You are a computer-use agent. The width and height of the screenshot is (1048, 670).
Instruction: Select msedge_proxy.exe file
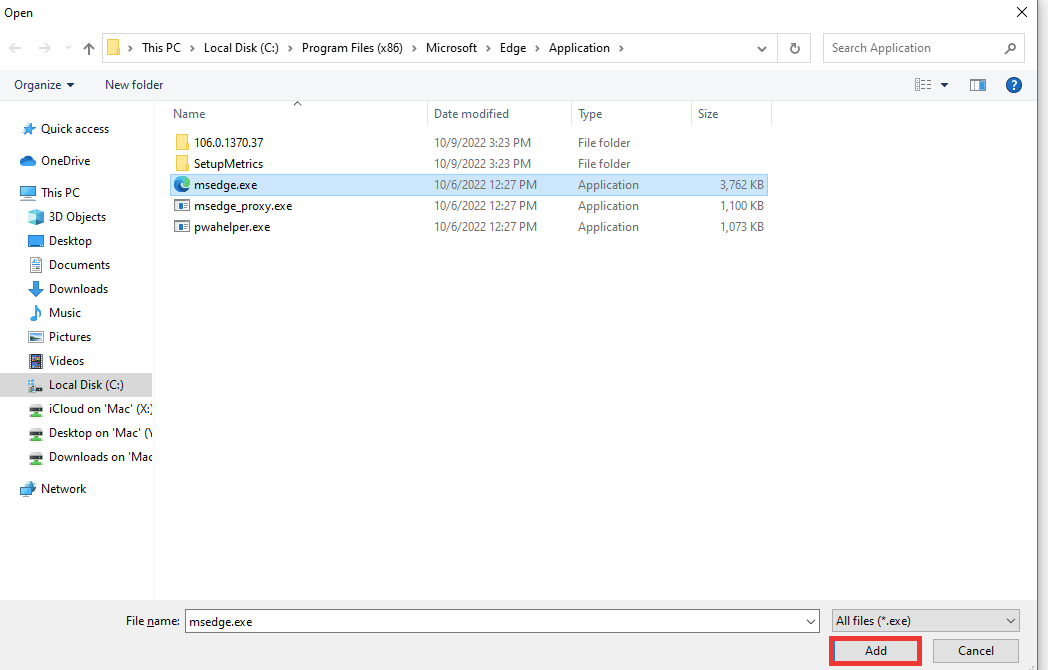(x=243, y=206)
